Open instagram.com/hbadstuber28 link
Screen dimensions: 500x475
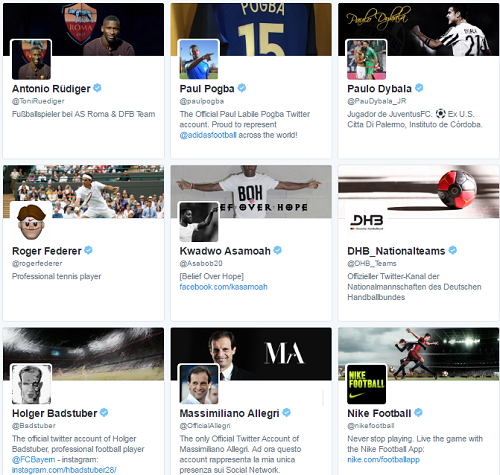pos(64,470)
